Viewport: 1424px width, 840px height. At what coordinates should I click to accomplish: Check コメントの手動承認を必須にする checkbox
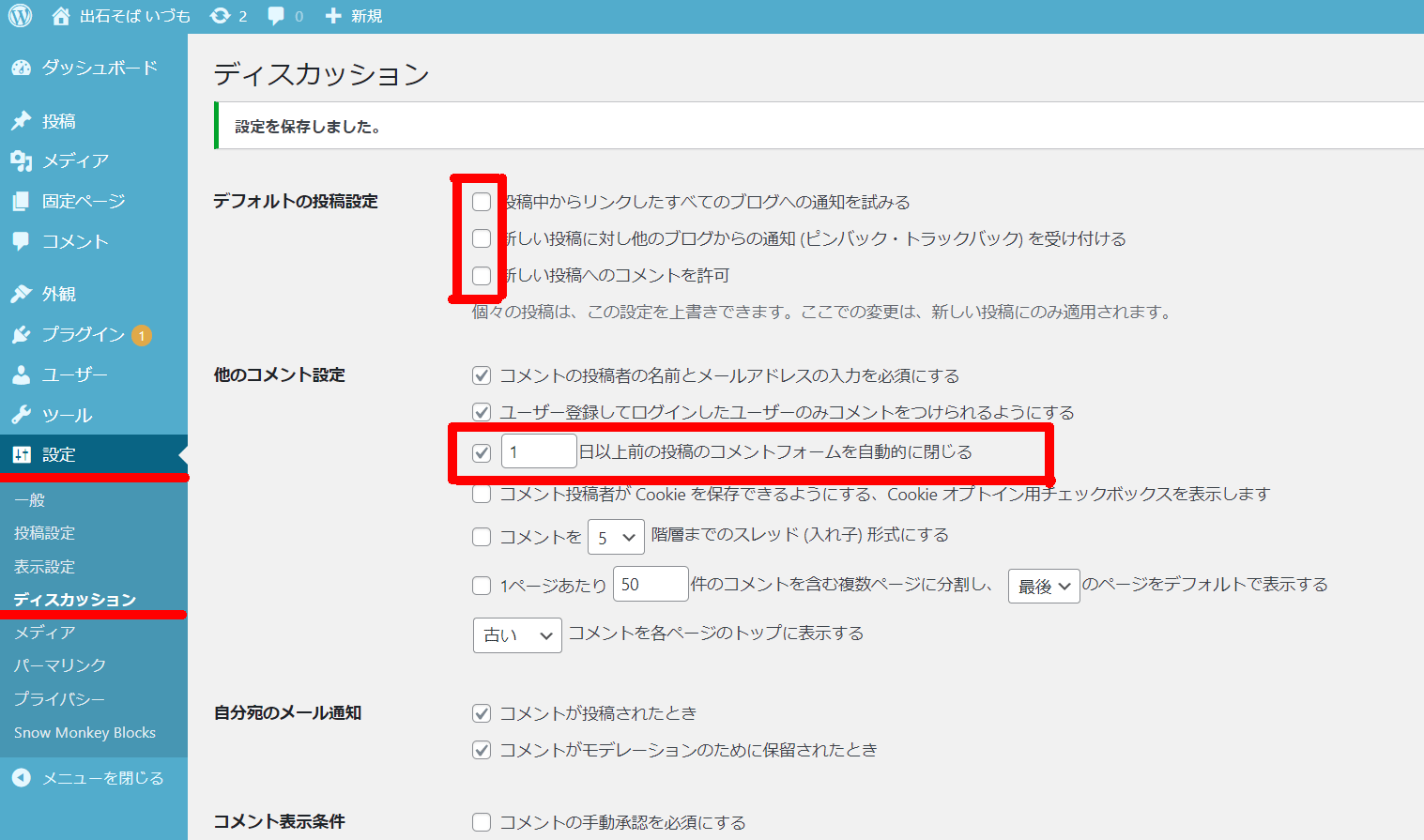(x=482, y=823)
